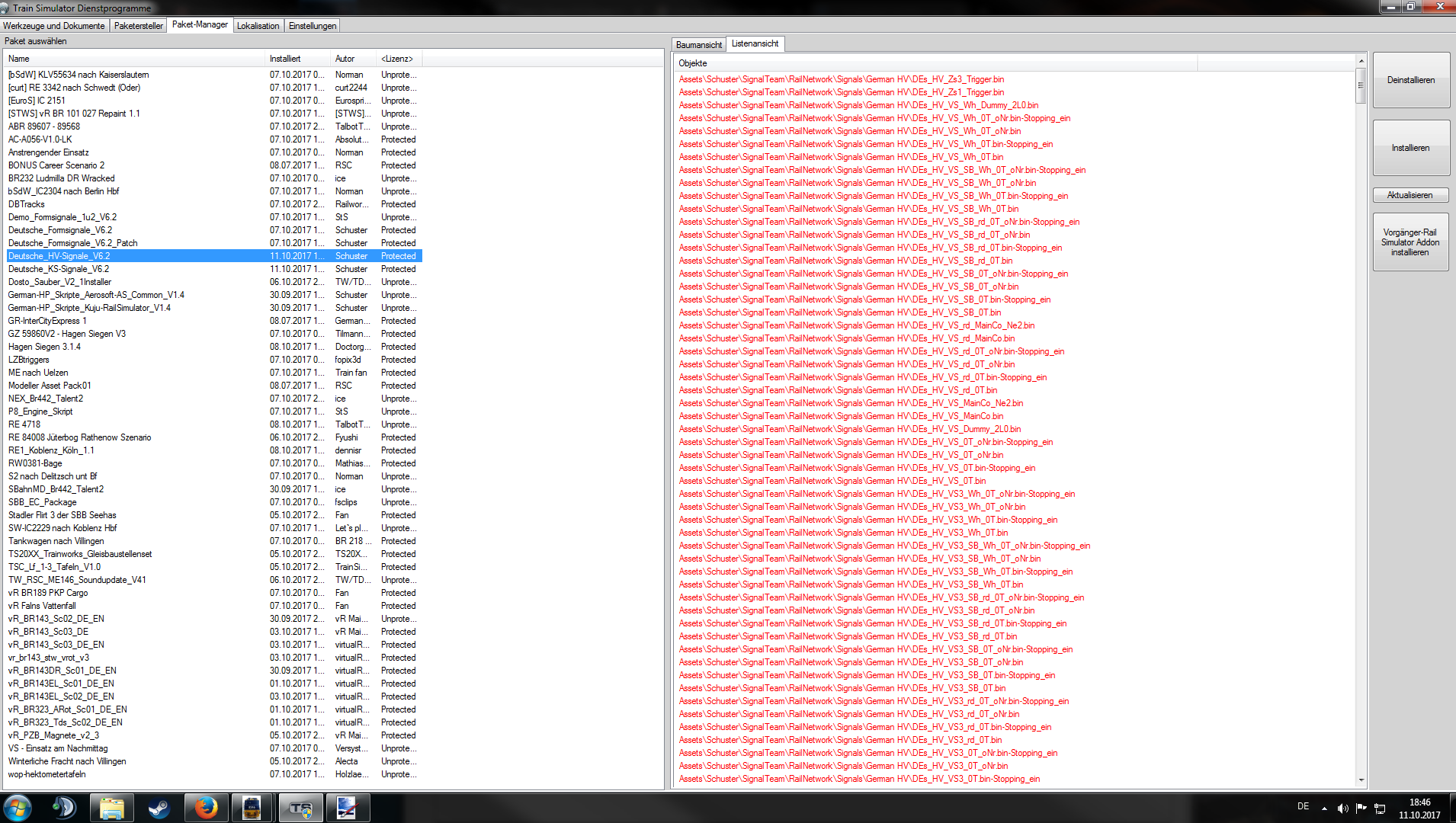The height and width of the screenshot is (823, 1456).
Task: Select the 'wop-hektometertafeln' package
Action: (x=214, y=774)
